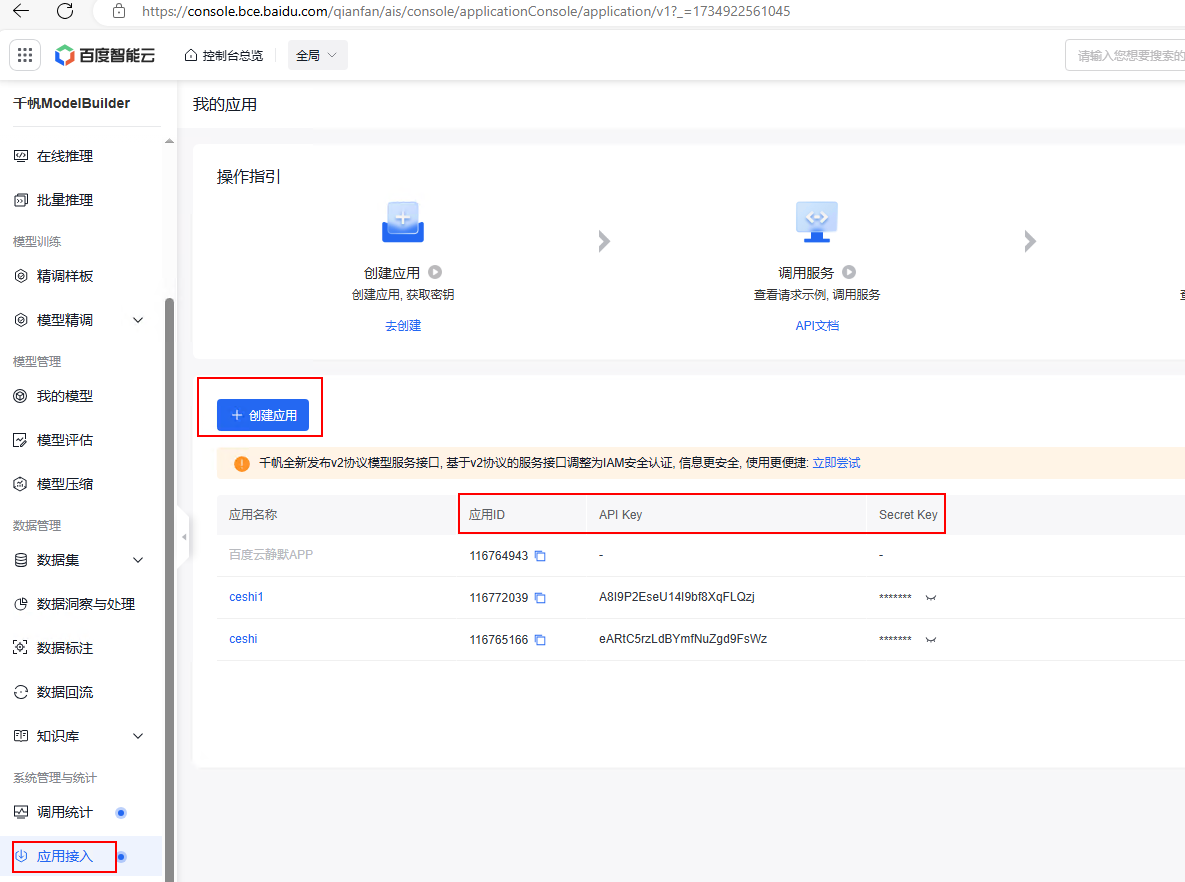Select 应用接入 in the sidebar

click(65, 857)
